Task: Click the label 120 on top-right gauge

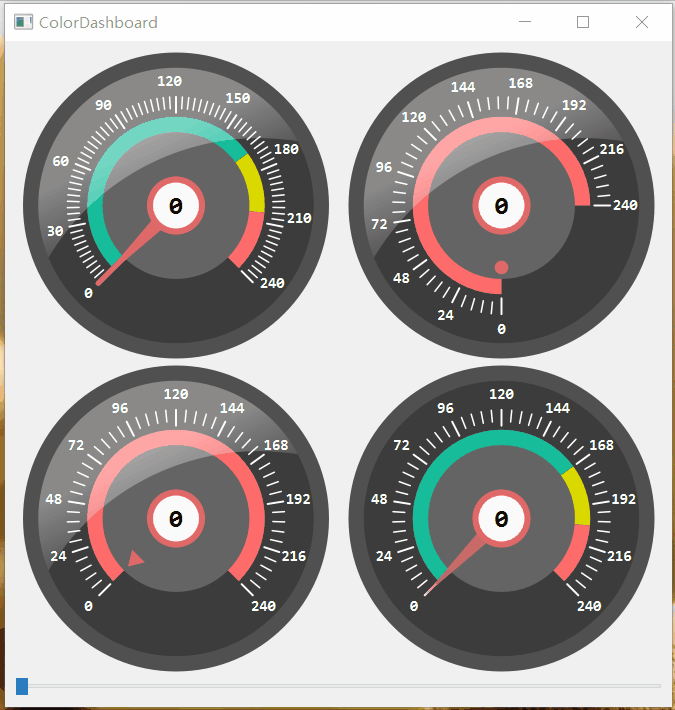Action: (414, 118)
